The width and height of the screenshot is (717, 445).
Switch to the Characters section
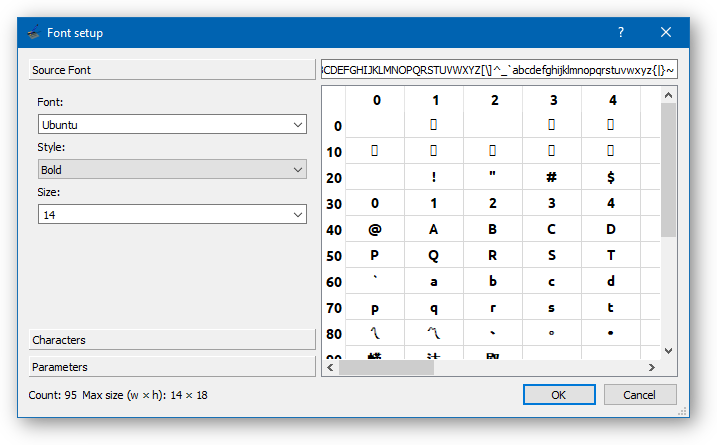(x=172, y=340)
